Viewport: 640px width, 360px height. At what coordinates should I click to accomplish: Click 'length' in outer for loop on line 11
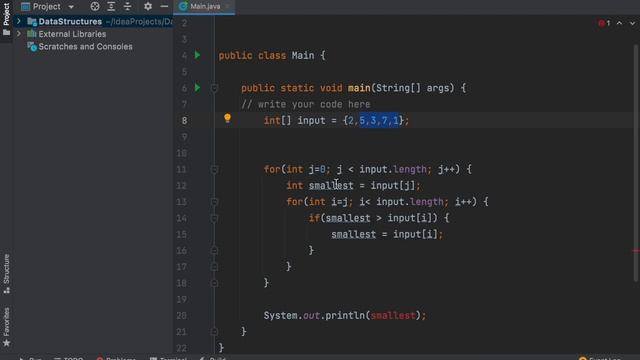tap(410, 169)
